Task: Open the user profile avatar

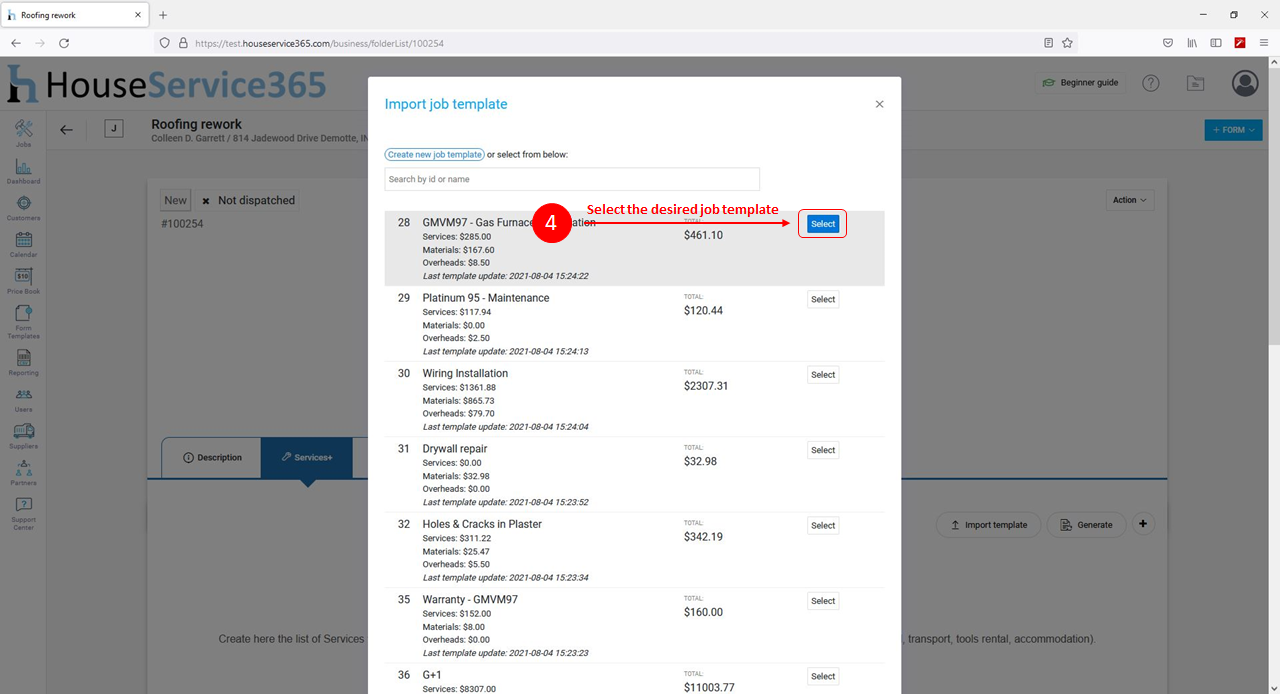Action: click(1245, 83)
